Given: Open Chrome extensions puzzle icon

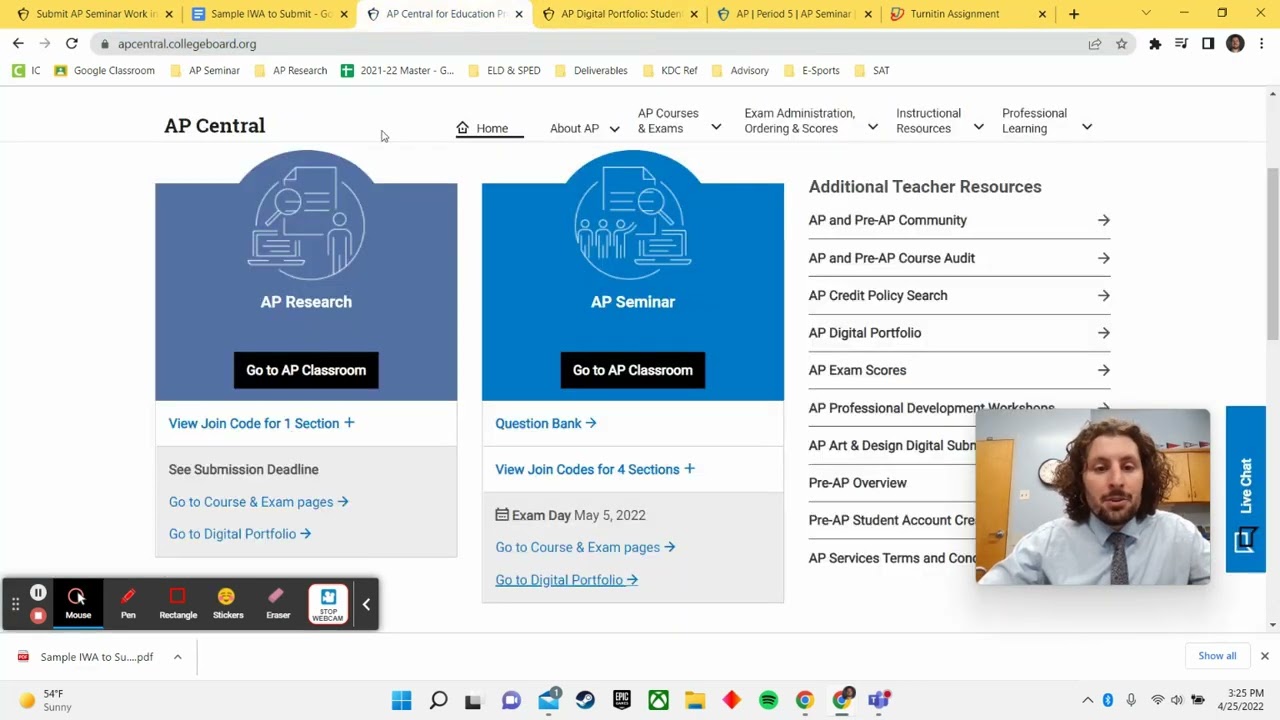Looking at the screenshot, I should pyautogui.click(x=1155, y=44).
